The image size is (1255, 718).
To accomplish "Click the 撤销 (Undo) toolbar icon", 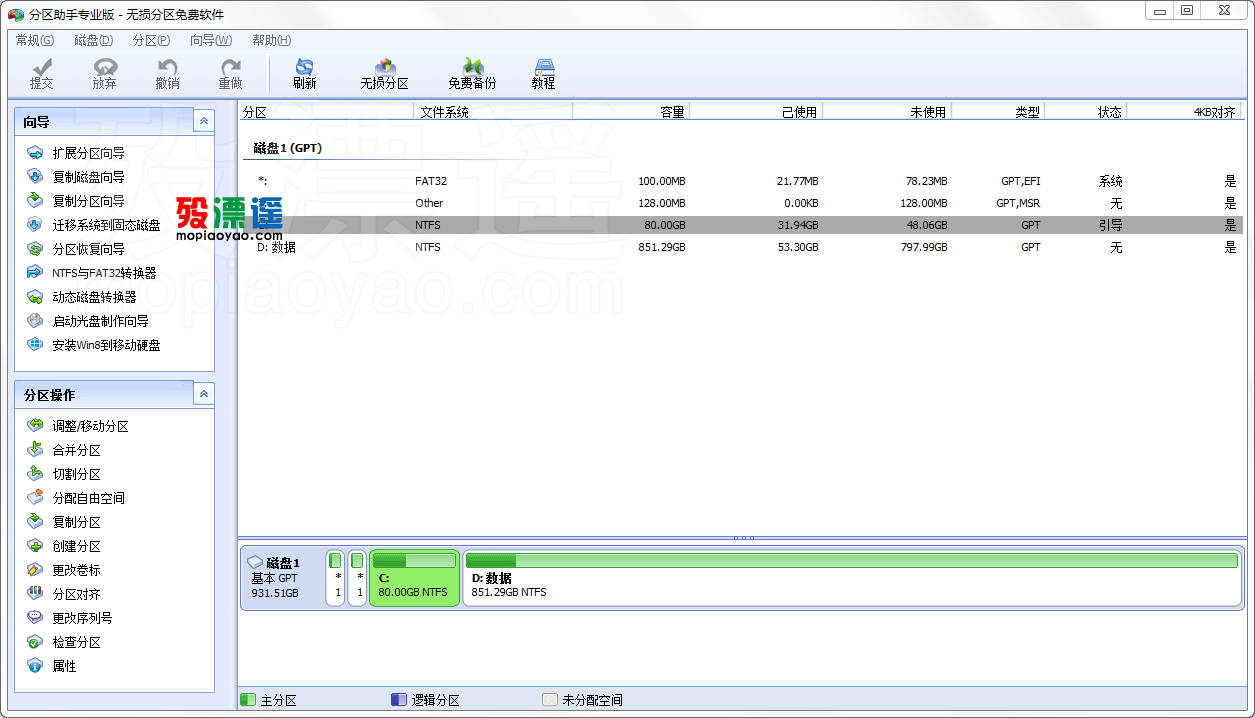I will (167, 74).
